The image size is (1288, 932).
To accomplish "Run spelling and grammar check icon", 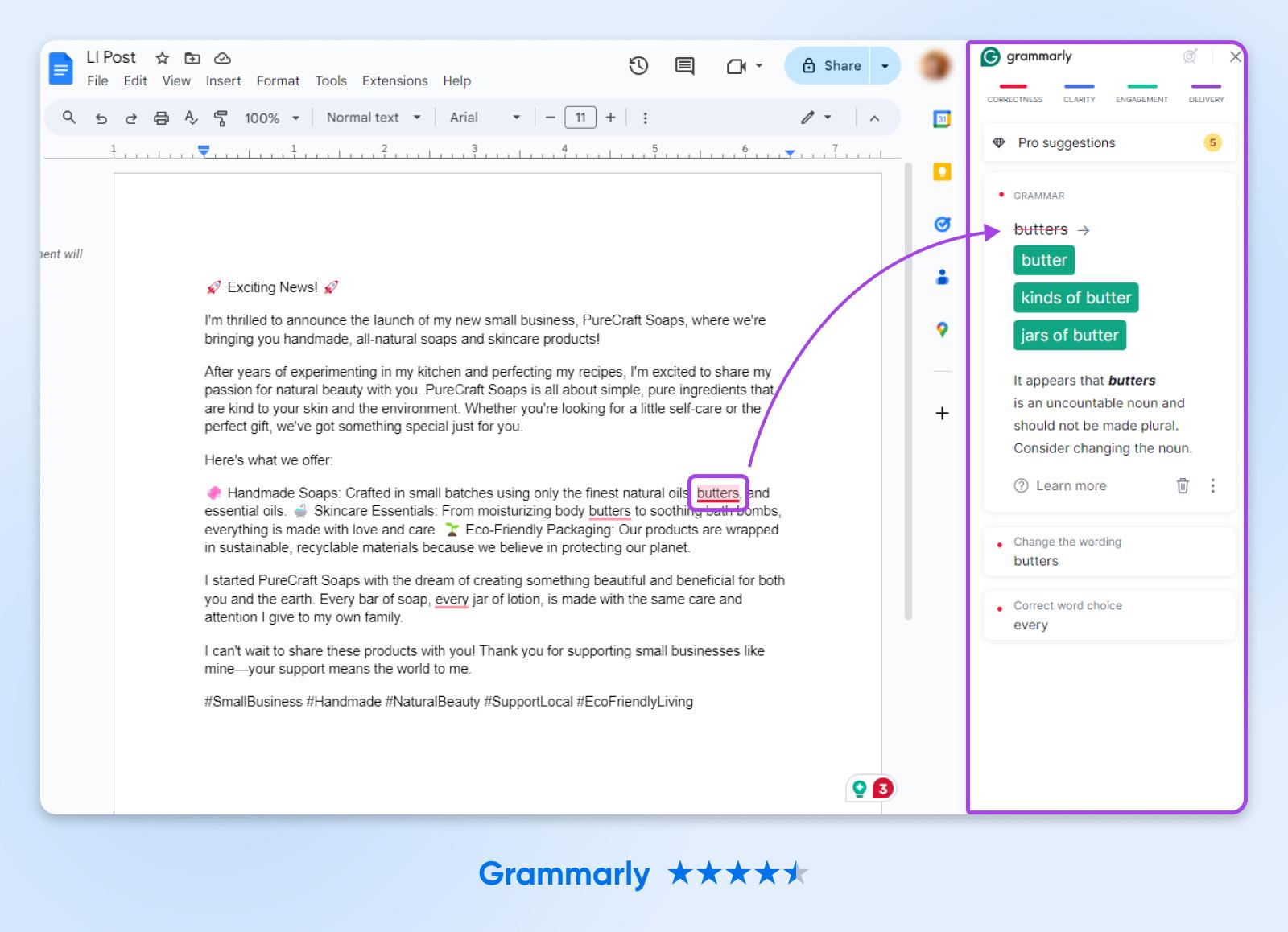I will [191, 118].
